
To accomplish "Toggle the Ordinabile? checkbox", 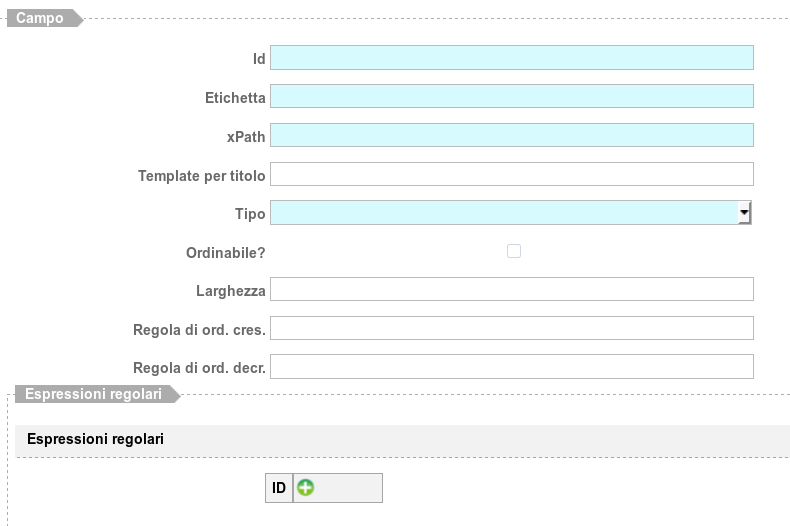I will [514, 252].
